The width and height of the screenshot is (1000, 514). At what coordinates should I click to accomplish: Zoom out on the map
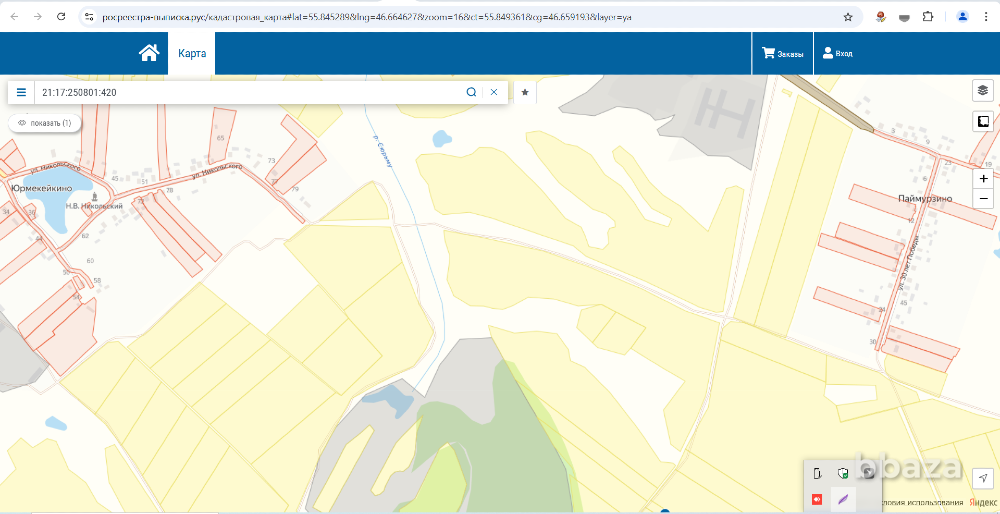tap(983, 199)
